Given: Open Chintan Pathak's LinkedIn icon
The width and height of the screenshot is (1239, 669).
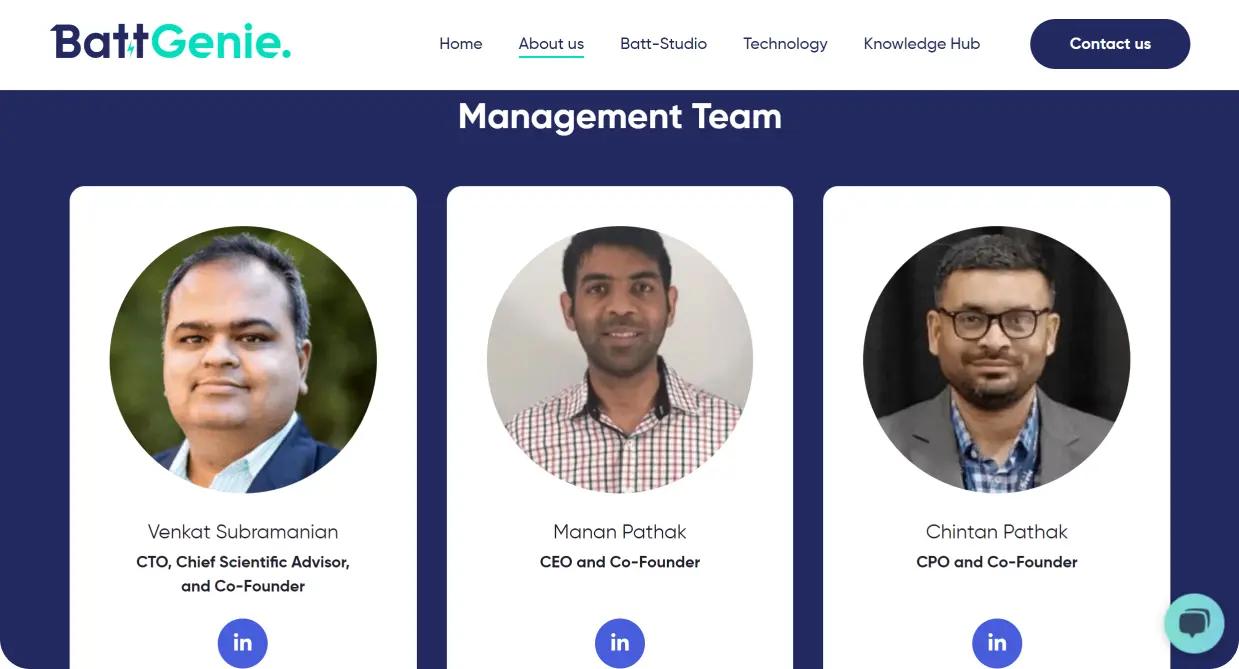Looking at the screenshot, I should click(x=997, y=643).
